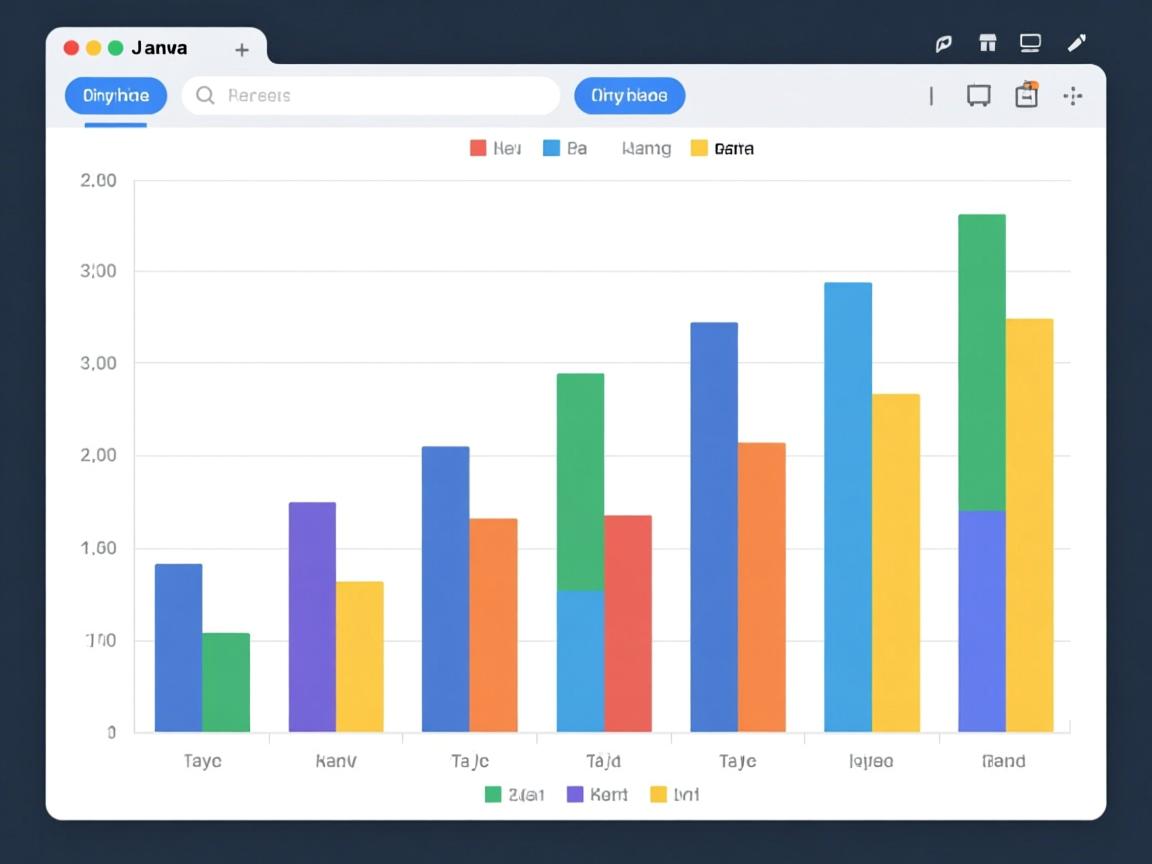Open a new tab with the plus button
1152x864 pixels.
pyautogui.click(x=241, y=49)
